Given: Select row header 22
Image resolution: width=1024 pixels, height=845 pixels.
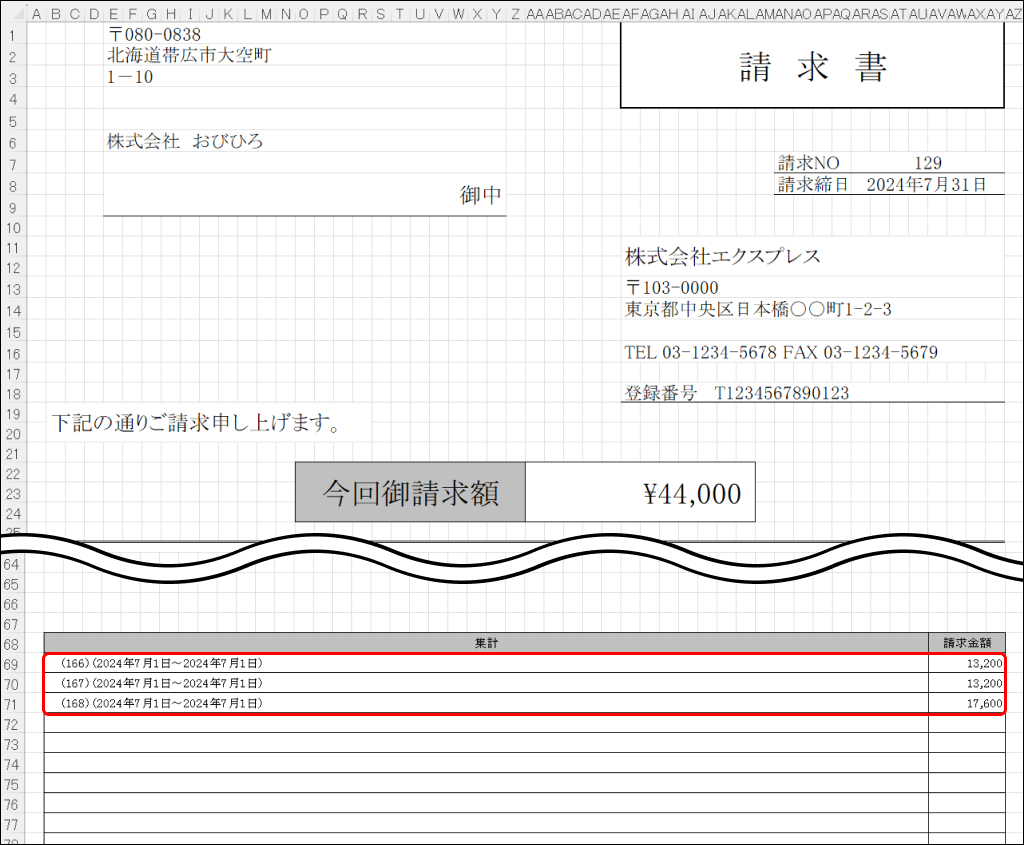Looking at the screenshot, I should [13, 474].
